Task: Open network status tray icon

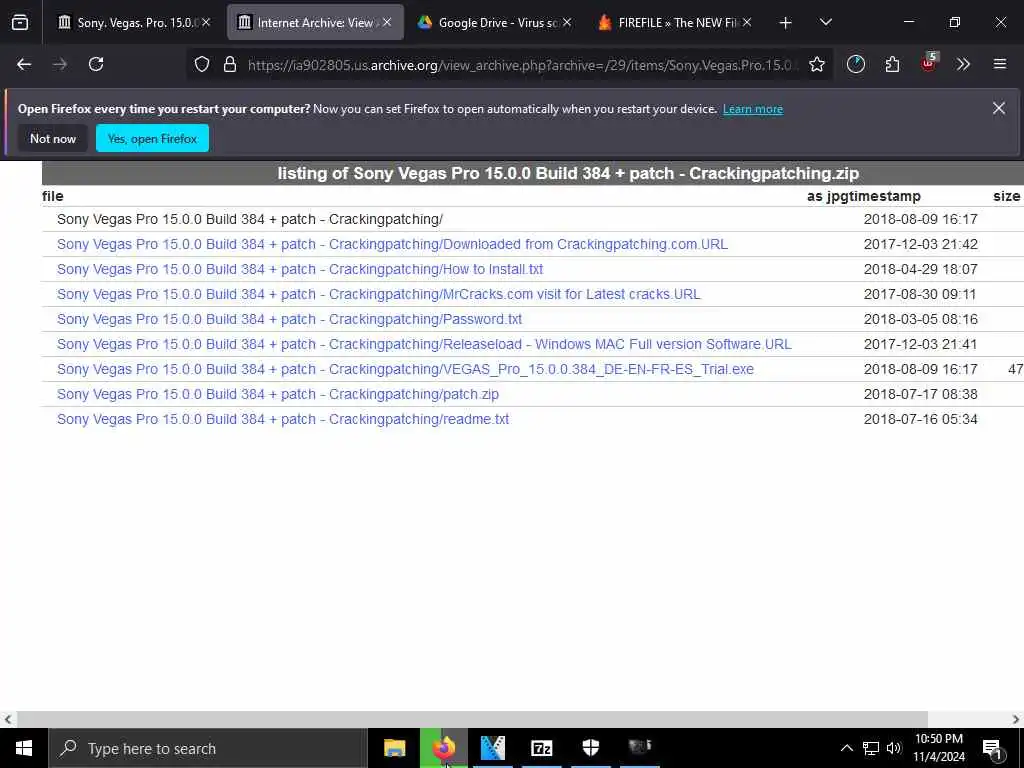Action: point(871,748)
